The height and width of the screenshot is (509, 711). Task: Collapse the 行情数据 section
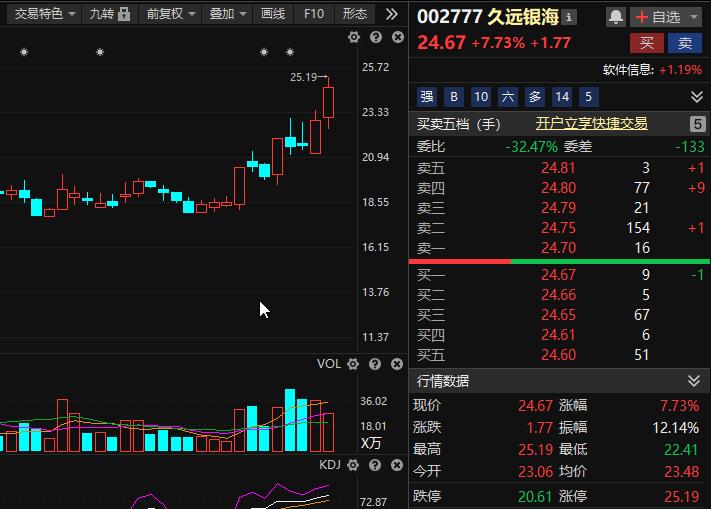(694, 381)
